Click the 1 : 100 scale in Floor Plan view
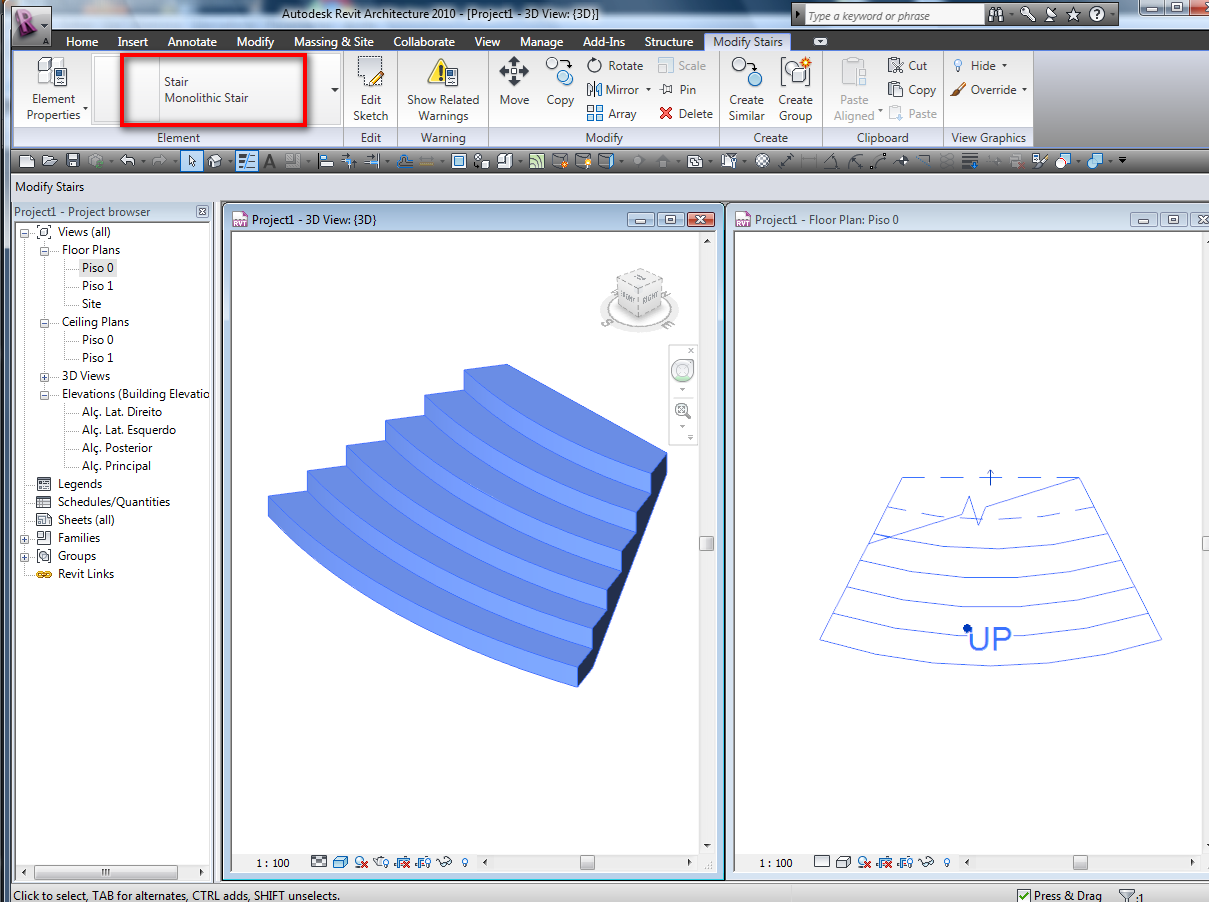Image resolution: width=1209 pixels, height=902 pixels. [775, 863]
